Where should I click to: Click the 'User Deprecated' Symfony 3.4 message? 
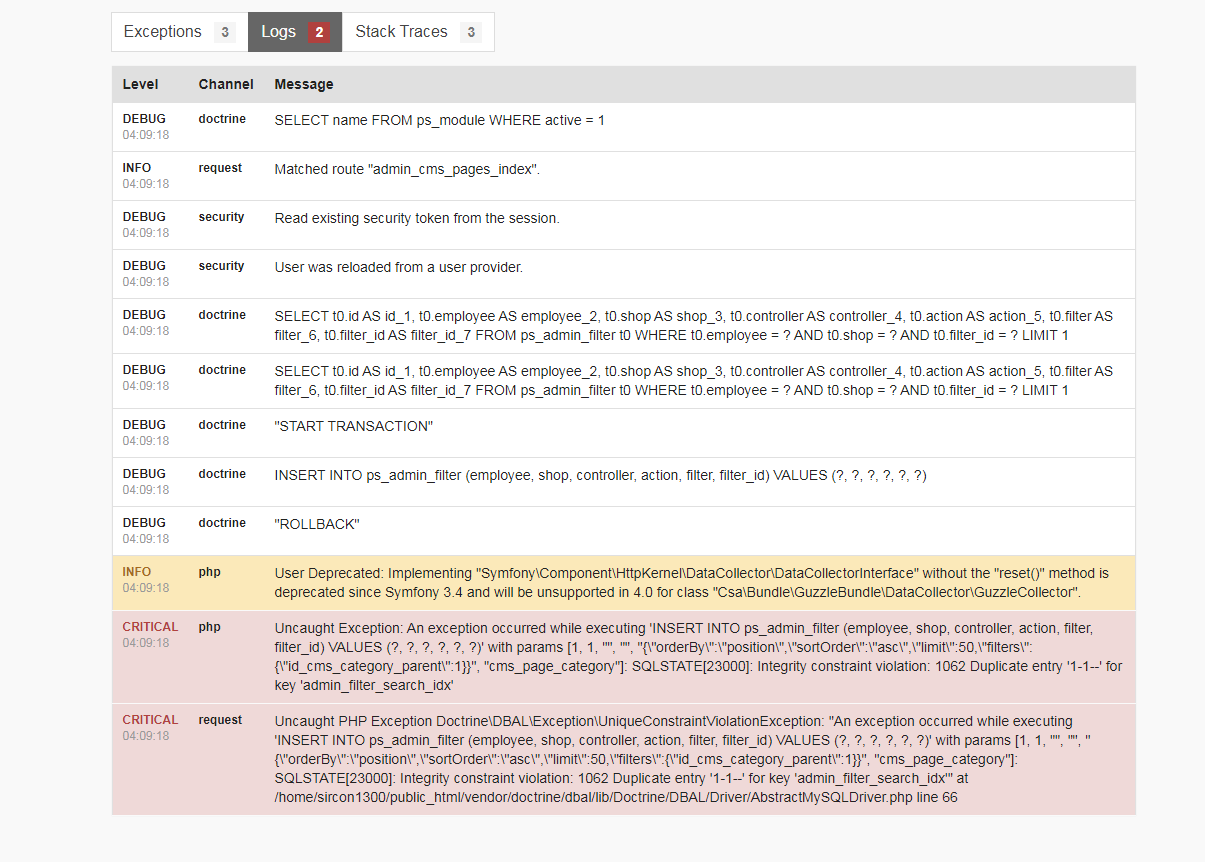pyautogui.click(x=692, y=583)
